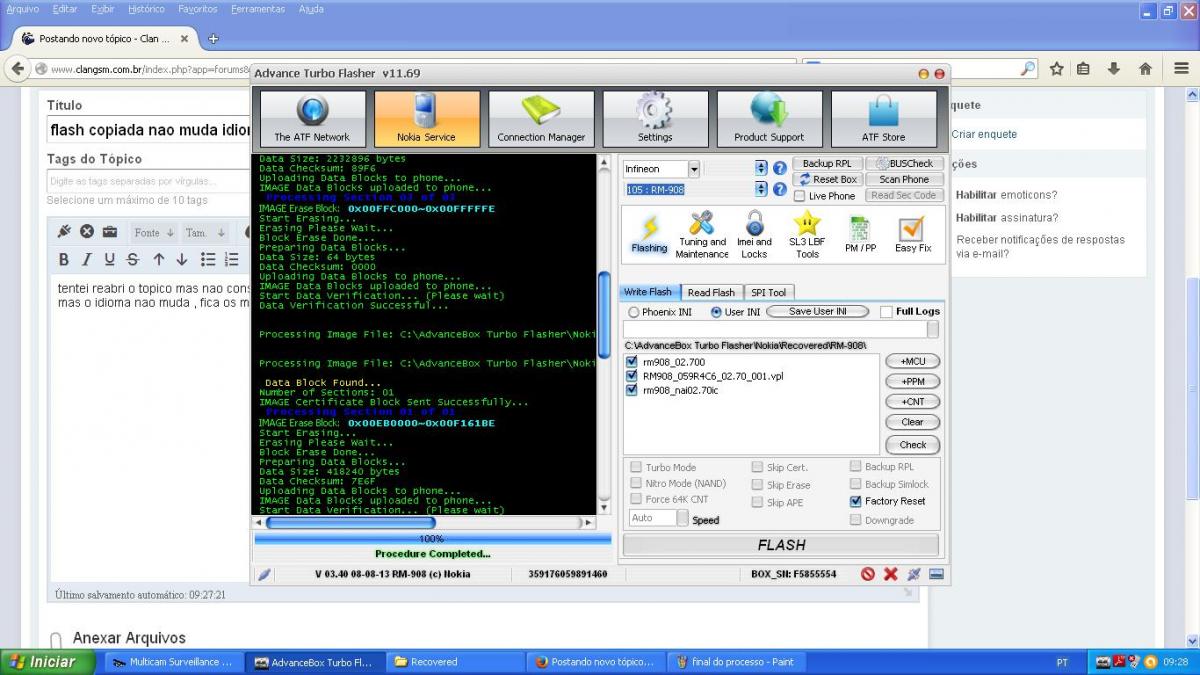1200x675 pixels.
Task: Click the spinner arrows next to RM-908 model
Action: coord(761,189)
